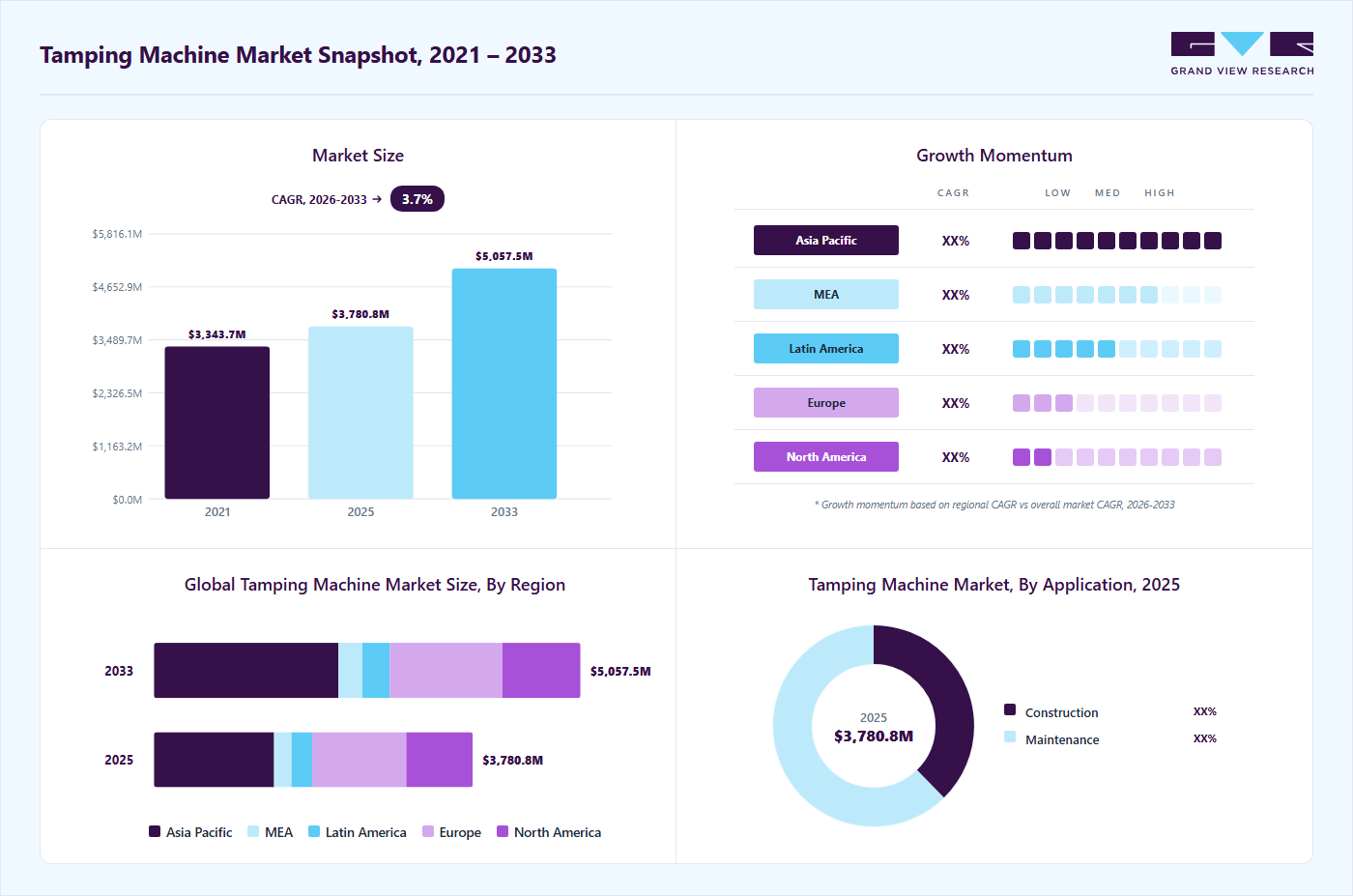Select the Construction slice of the donut
1353x896 pixels.
pos(949,696)
